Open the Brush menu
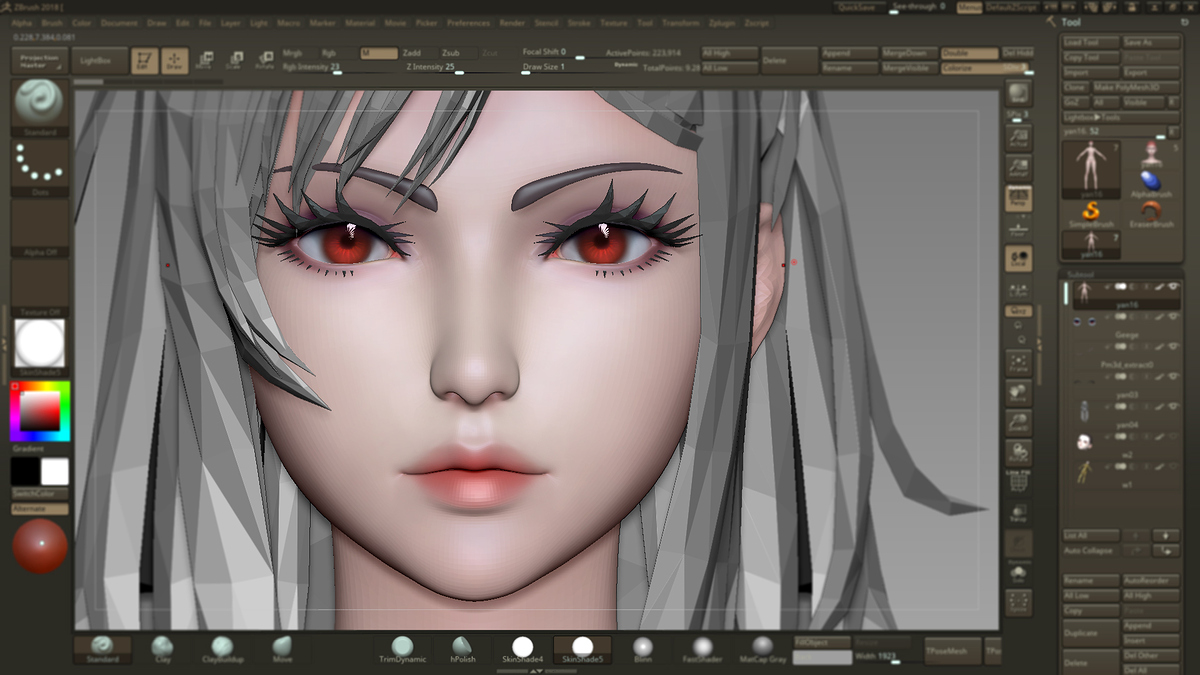The width and height of the screenshot is (1200, 675). tap(52, 22)
